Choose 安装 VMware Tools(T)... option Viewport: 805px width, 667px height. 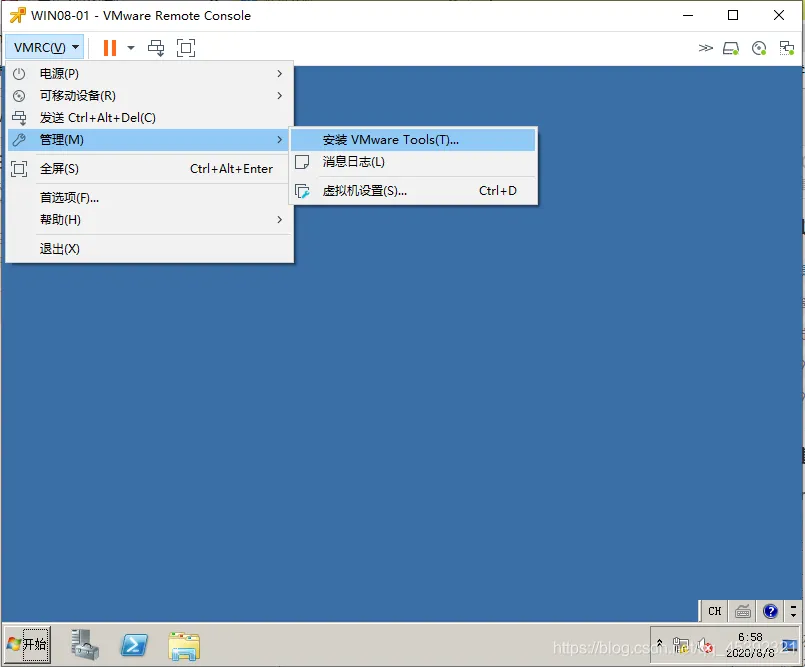[413, 140]
